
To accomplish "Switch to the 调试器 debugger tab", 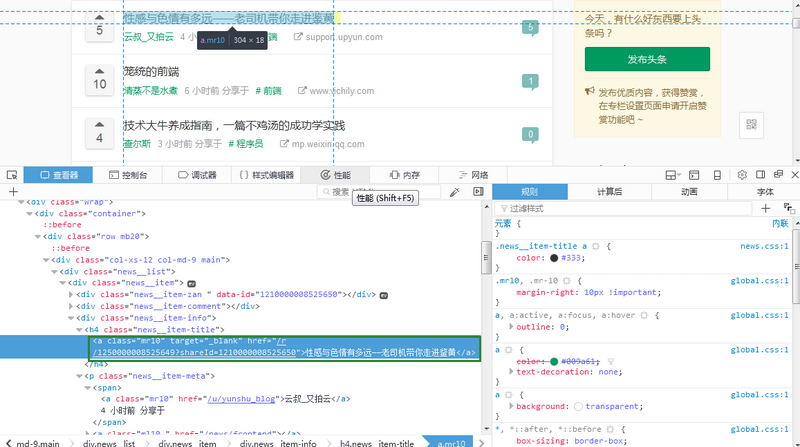I will click(x=197, y=175).
